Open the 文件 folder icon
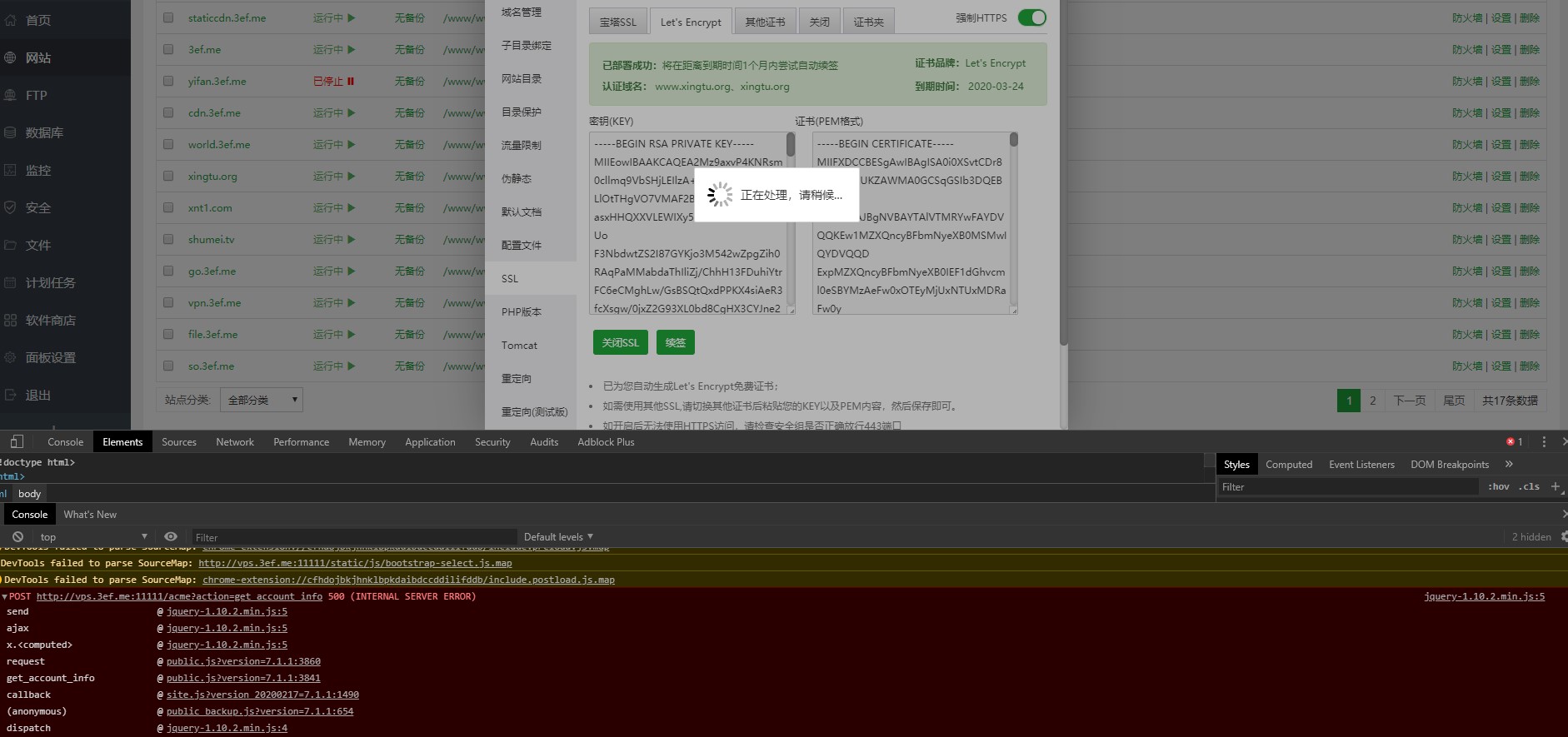 coord(11,245)
